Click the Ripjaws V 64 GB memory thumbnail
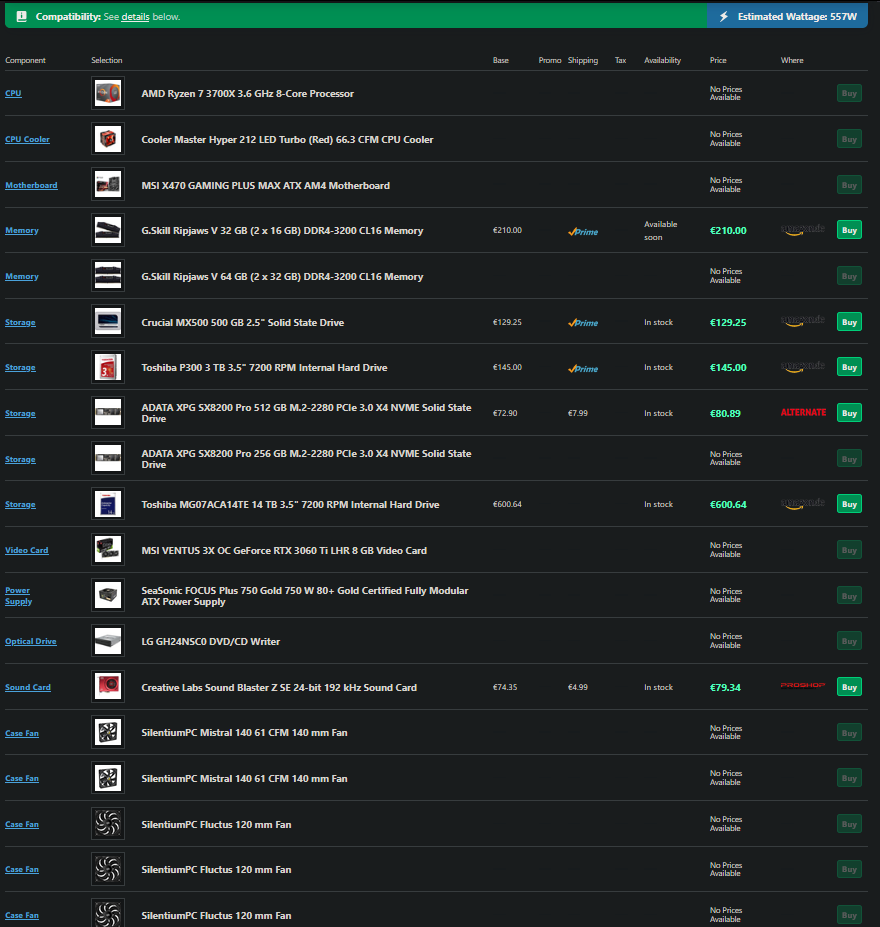The width and height of the screenshot is (880, 927). (108, 275)
